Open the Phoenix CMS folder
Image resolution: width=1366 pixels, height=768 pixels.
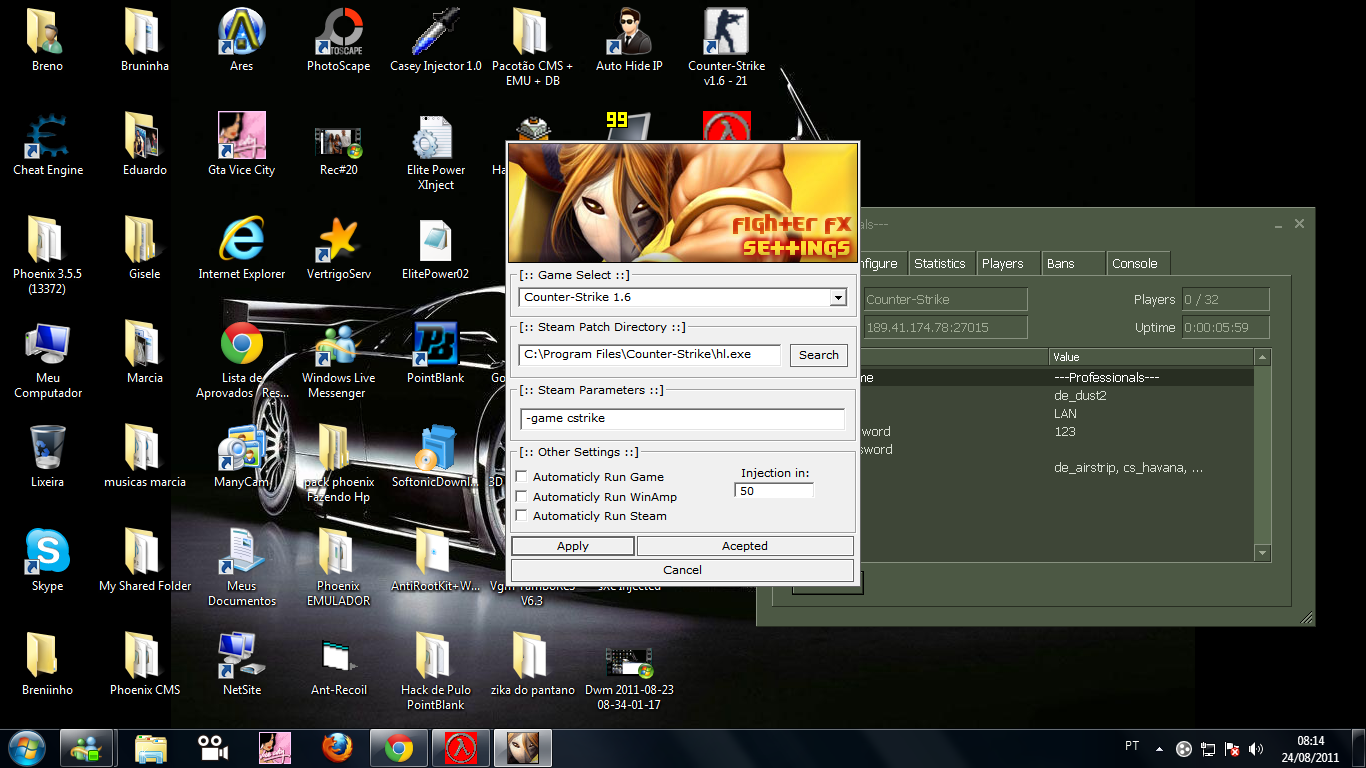tap(144, 665)
